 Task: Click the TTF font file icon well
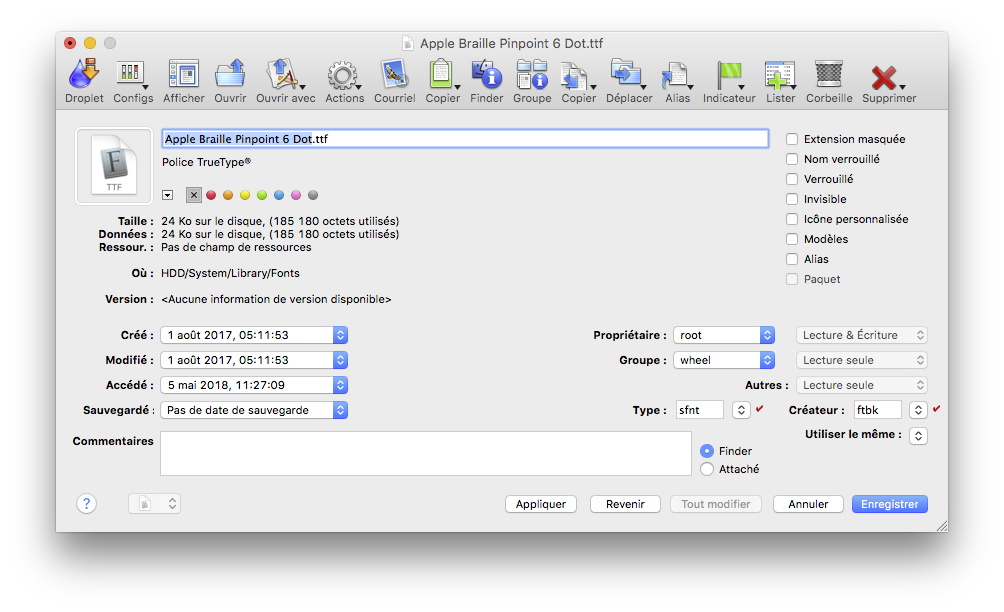pyautogui.click(x=114, y=166)
